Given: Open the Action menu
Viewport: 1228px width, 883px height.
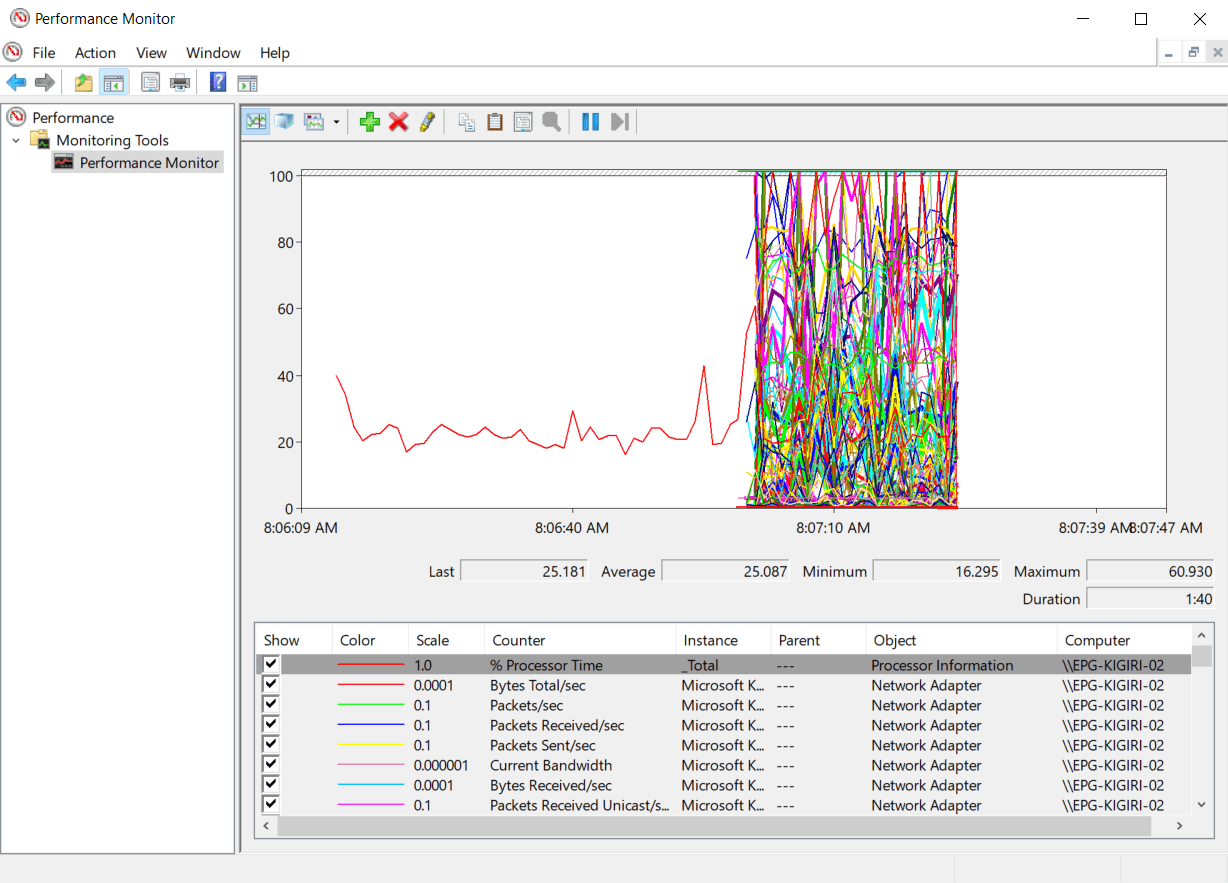Looking at the screenshot, I should 95,53.
